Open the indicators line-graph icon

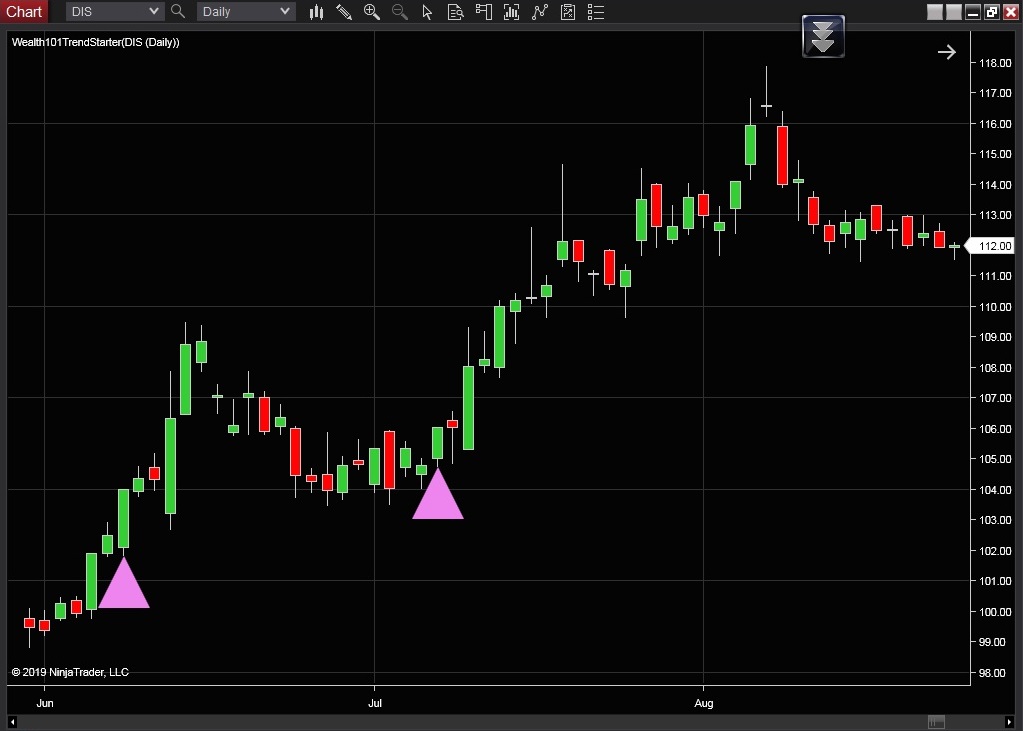[540, 12]
